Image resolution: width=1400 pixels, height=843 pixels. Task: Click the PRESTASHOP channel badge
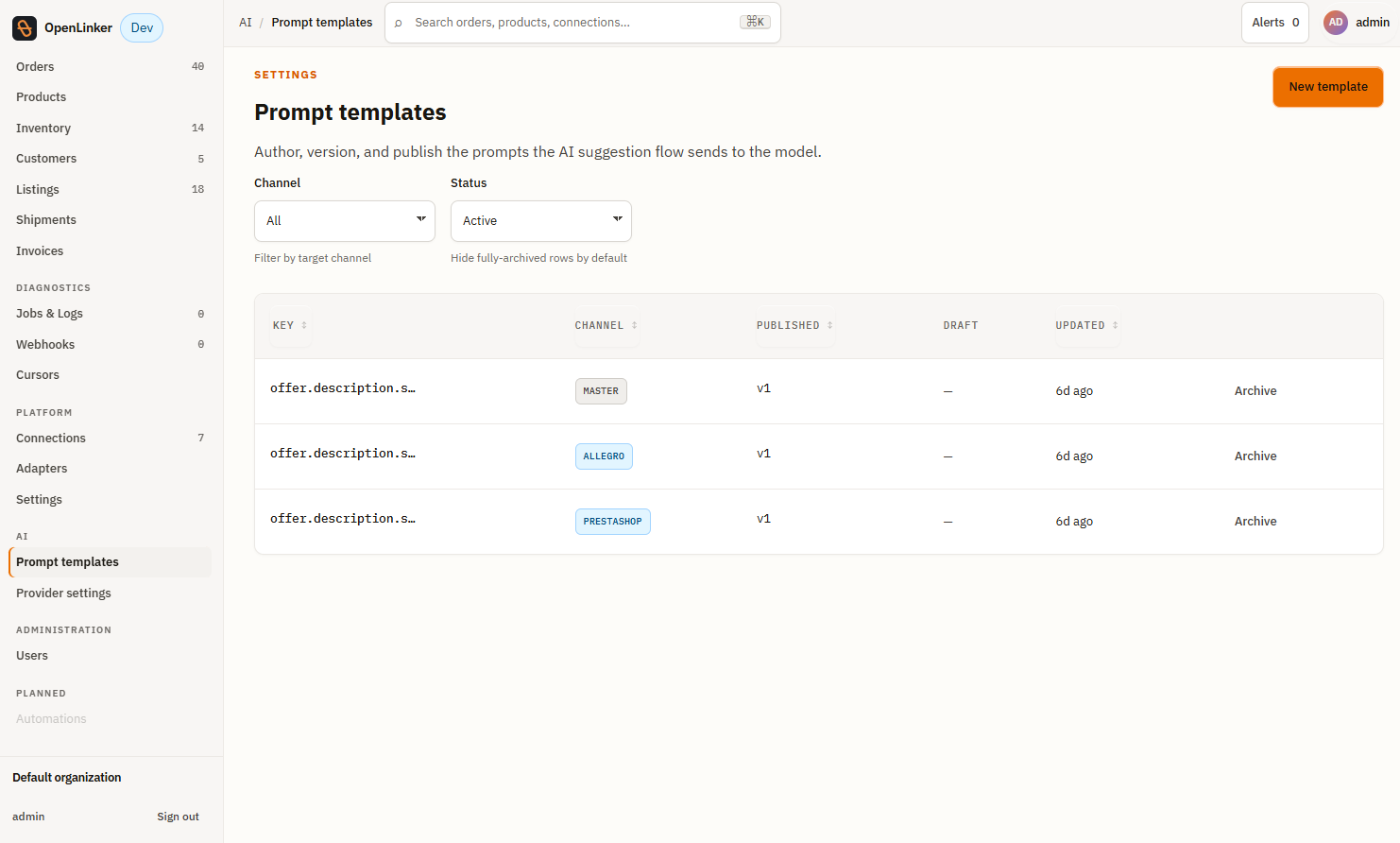613,522
